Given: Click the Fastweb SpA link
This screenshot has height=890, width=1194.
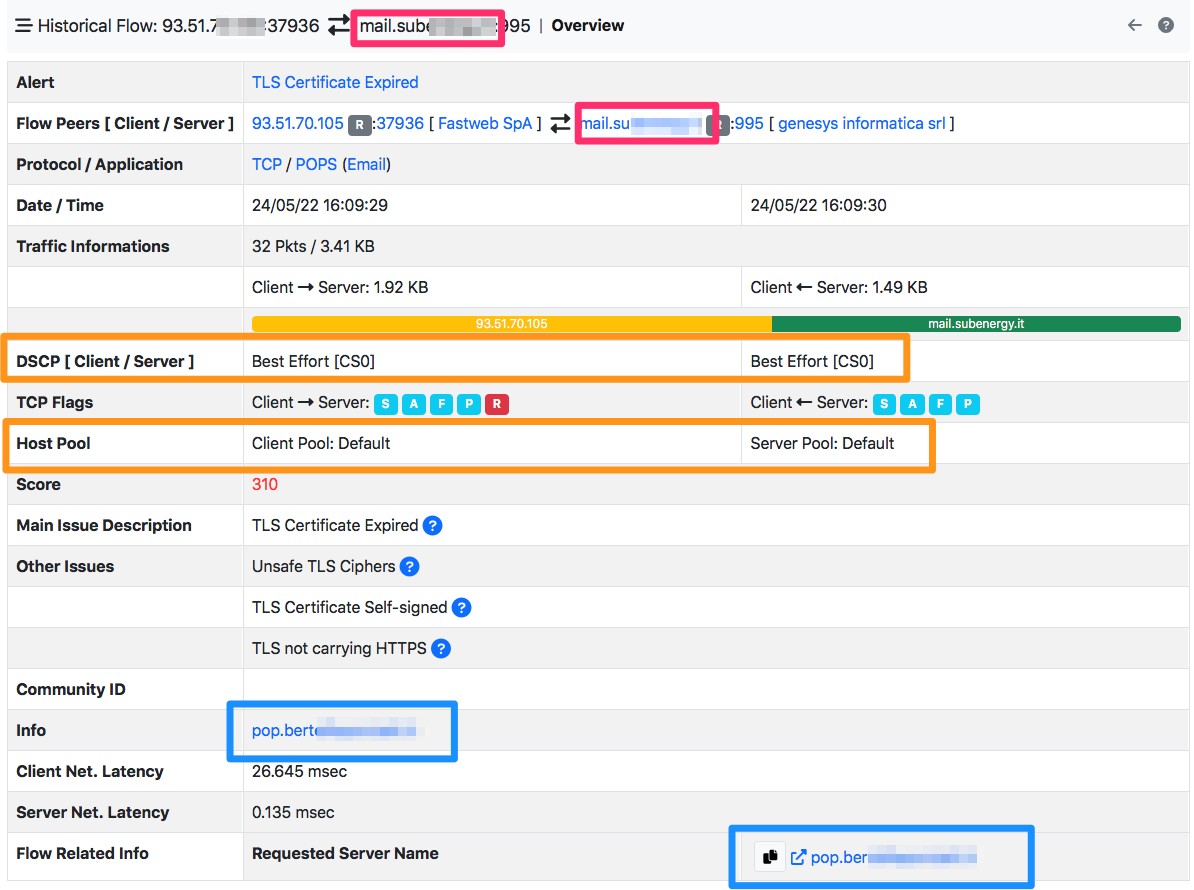Looking at the screenshot, I should (x=485, y=123).
